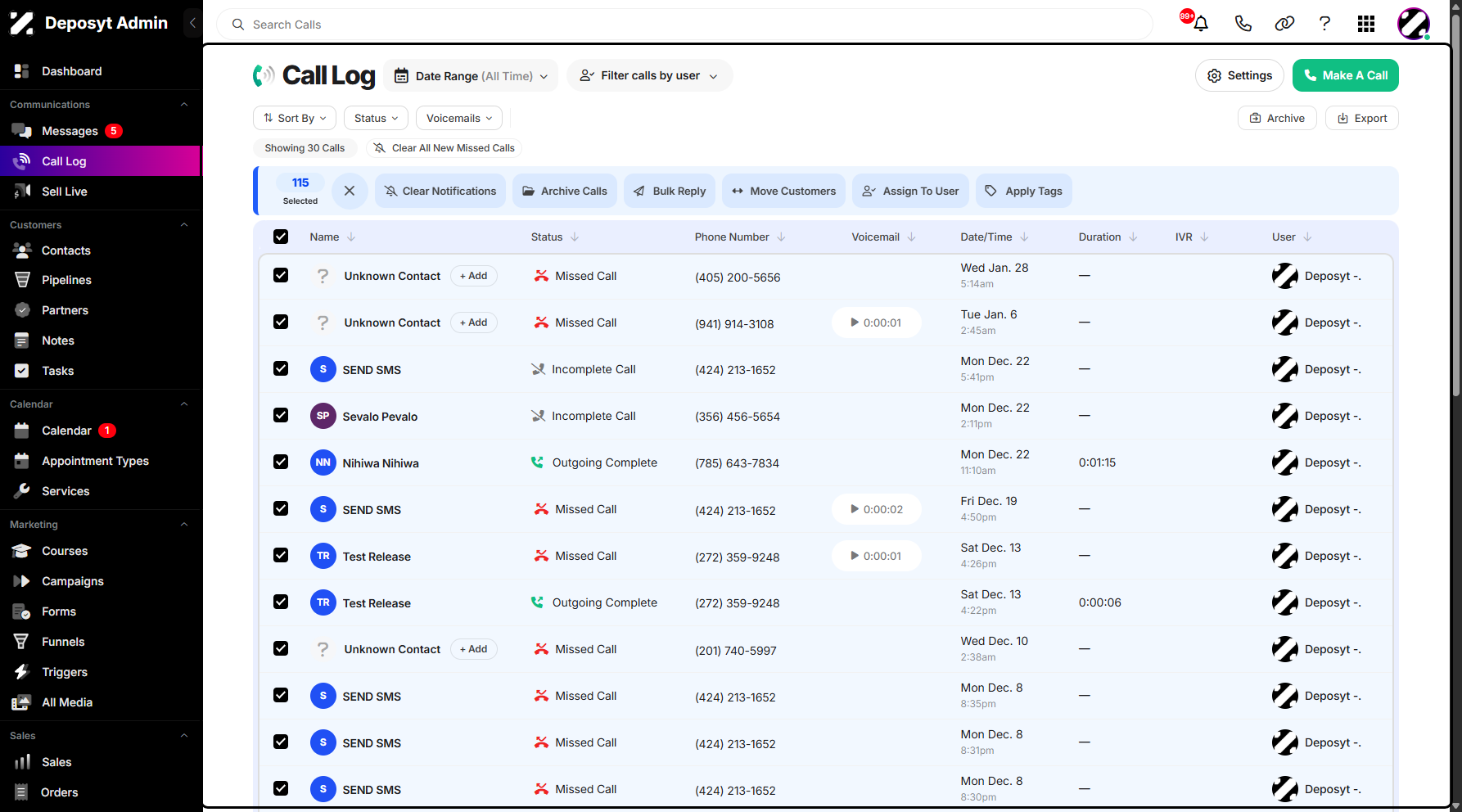1462x812 pixels.
Task: Uncheck the (201) 740-5997 row checkbox
Action: tap(281, 648)
